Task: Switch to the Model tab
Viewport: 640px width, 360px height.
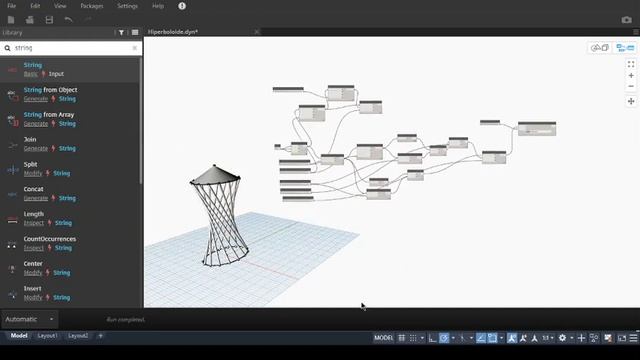Action: click(19, 336)
